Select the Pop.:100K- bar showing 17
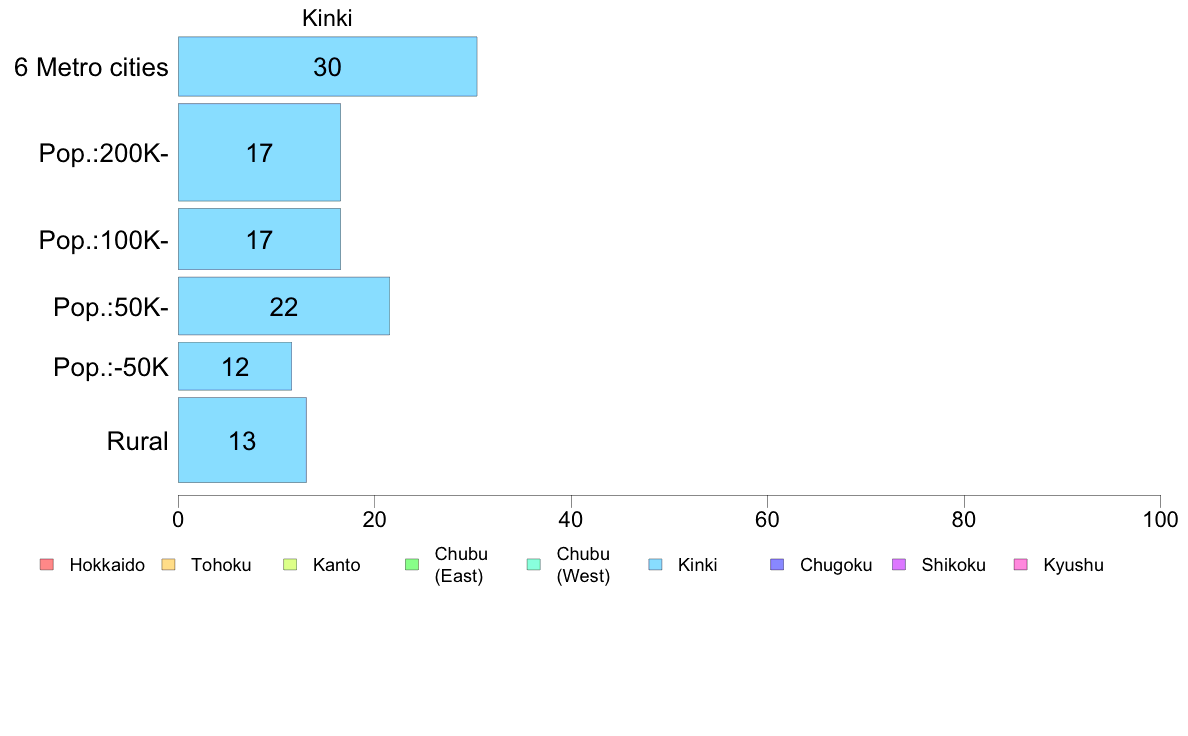 pos(259,240)
